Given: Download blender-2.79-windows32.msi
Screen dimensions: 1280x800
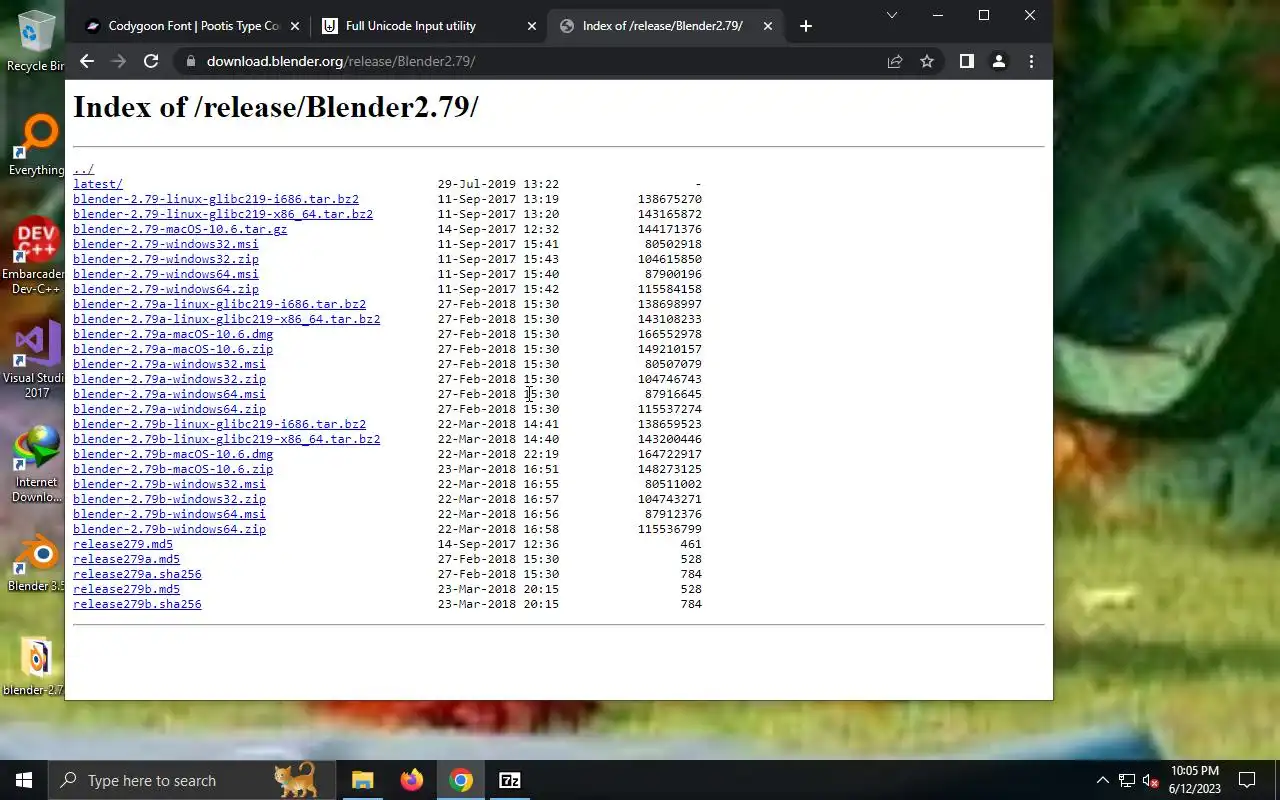Looking at the screenshot, I should coord(166,244).
